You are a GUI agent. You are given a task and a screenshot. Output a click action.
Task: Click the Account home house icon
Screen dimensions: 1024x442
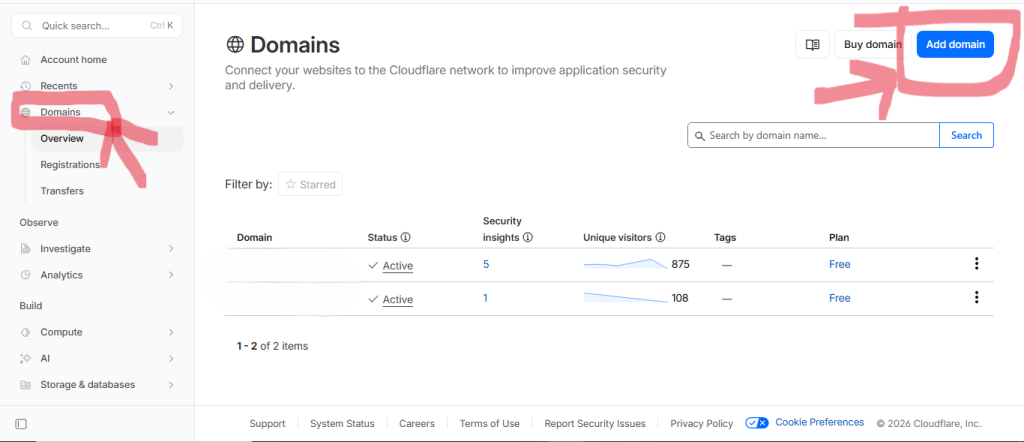coord(25,60)
